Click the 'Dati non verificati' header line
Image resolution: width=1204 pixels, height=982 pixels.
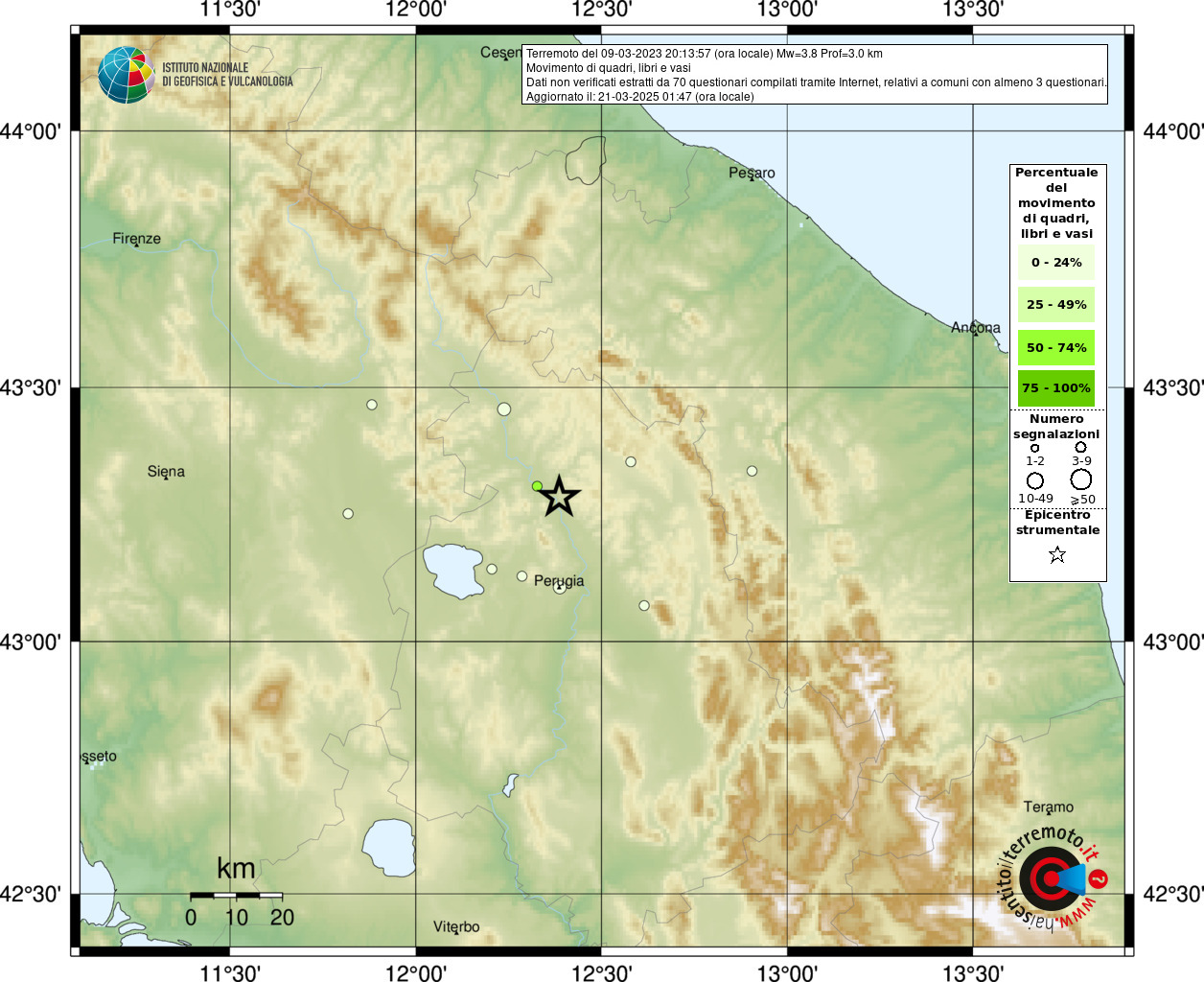[817, 82]
